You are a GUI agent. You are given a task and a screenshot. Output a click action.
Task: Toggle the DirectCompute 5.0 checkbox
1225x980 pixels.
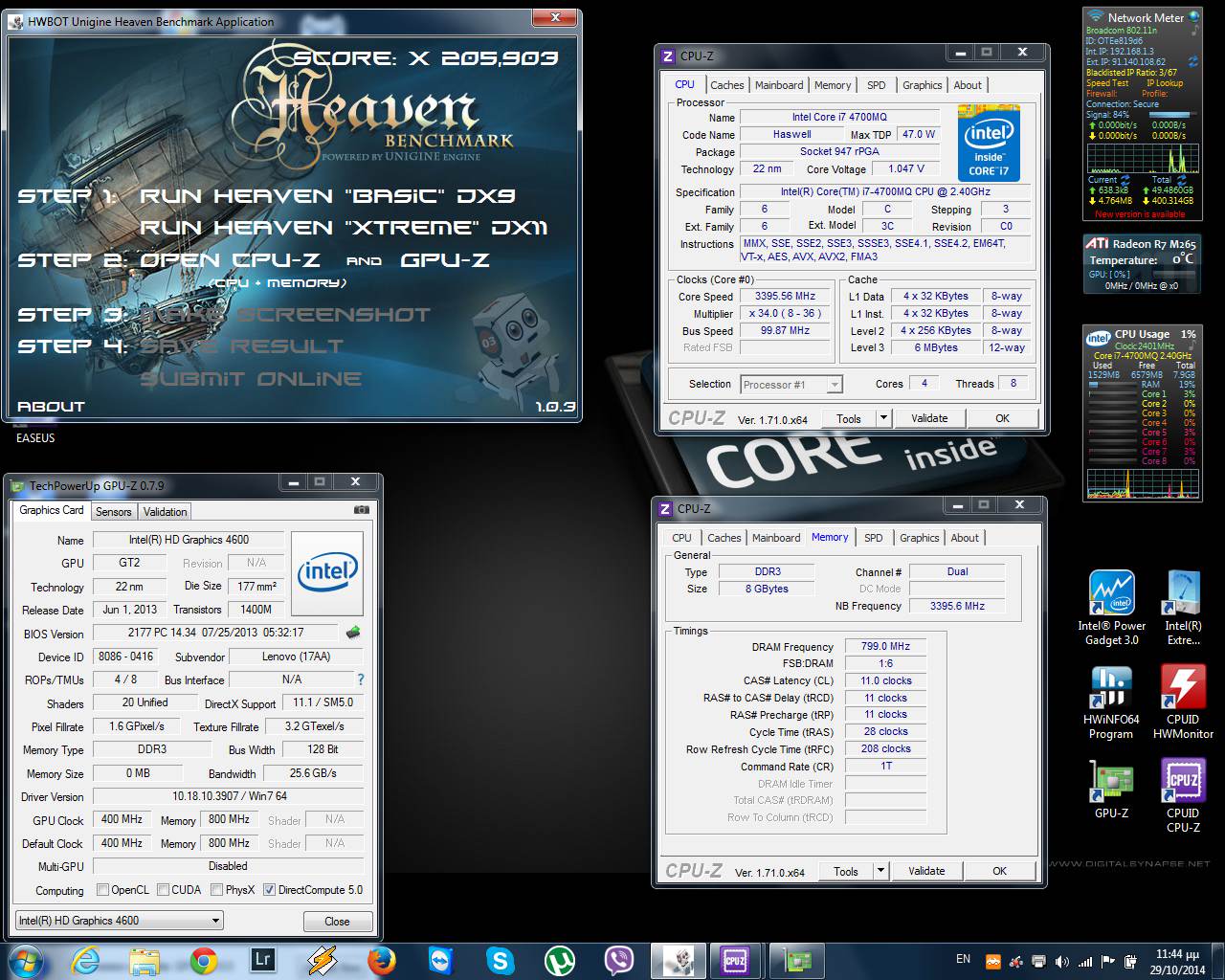[269, 889]
